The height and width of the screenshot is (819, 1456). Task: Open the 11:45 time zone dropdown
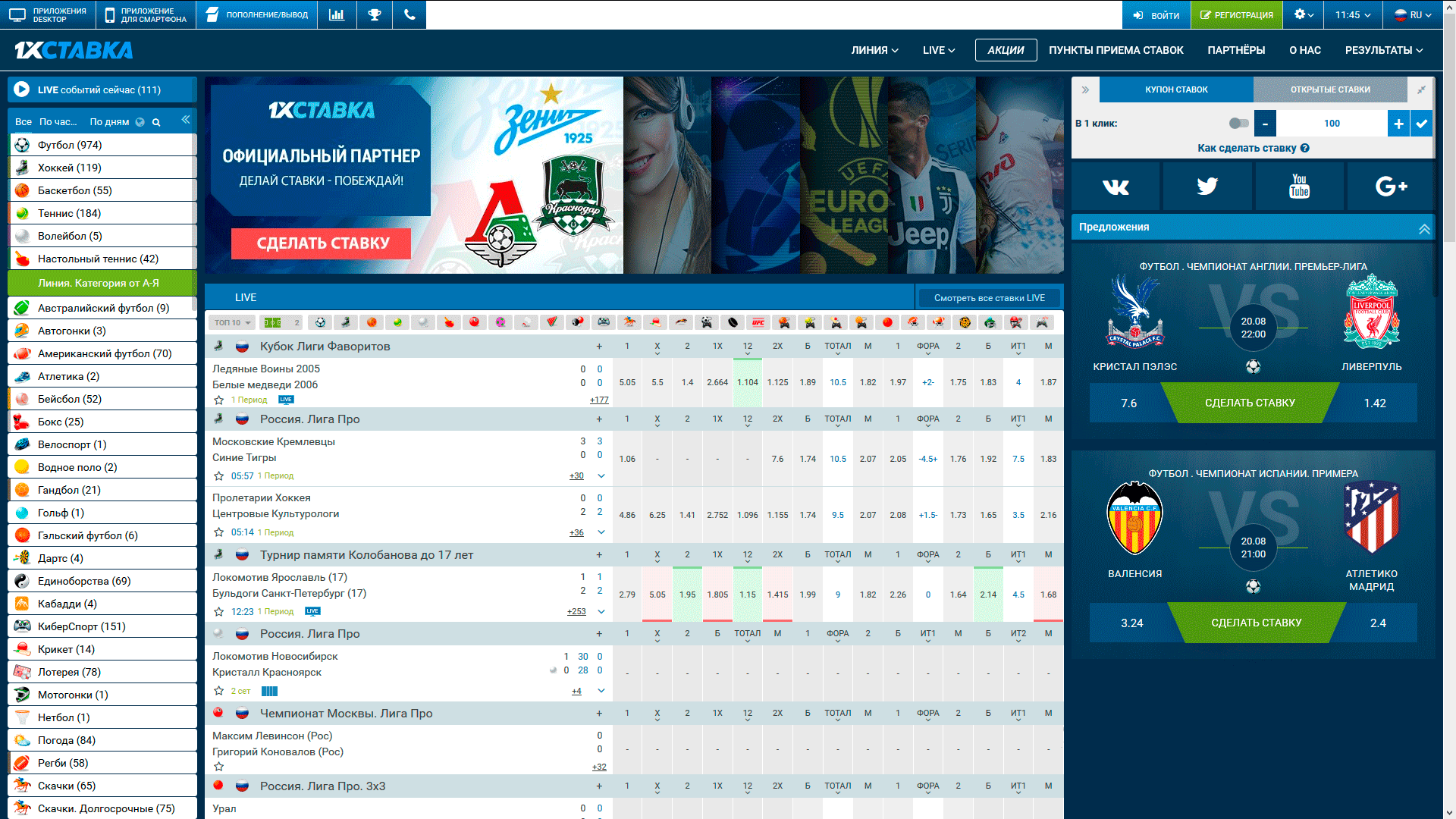(x=1353, y=14)
